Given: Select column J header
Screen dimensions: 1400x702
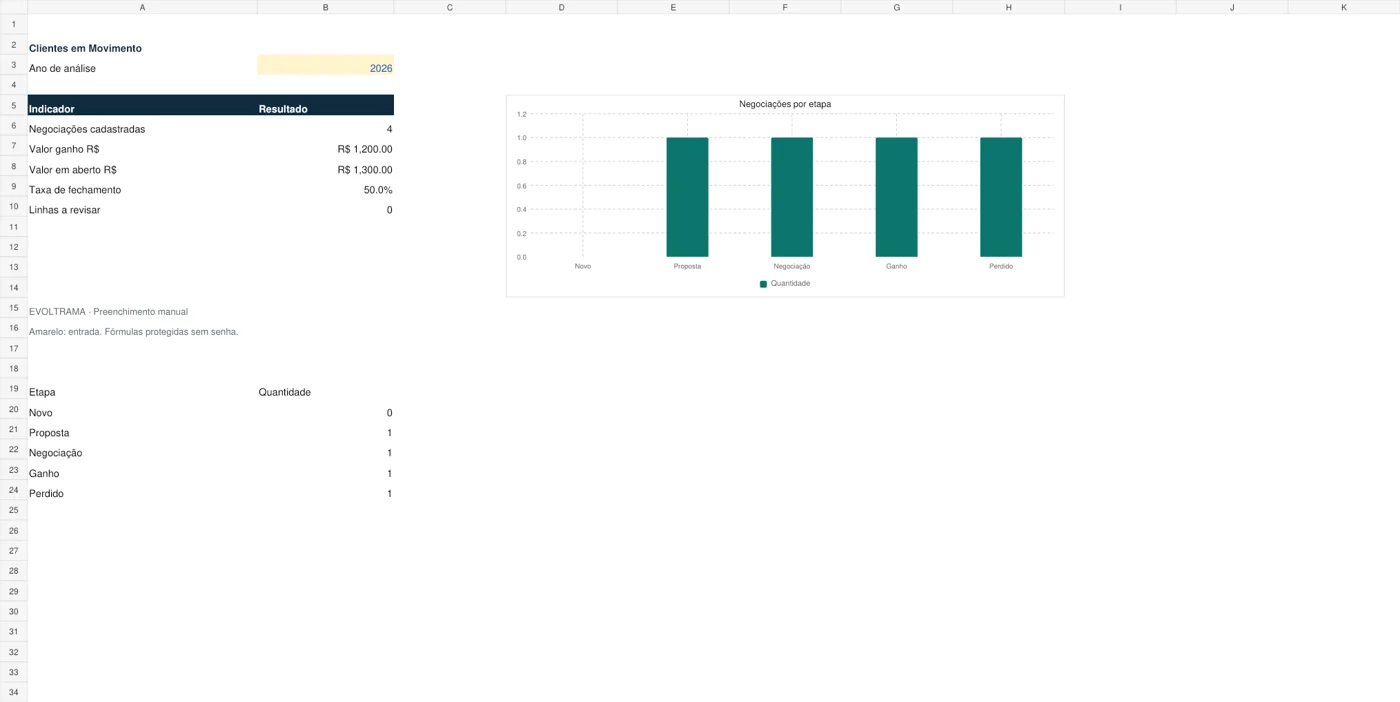Looking at the screenshot, I should click(x=1232, y=7).
